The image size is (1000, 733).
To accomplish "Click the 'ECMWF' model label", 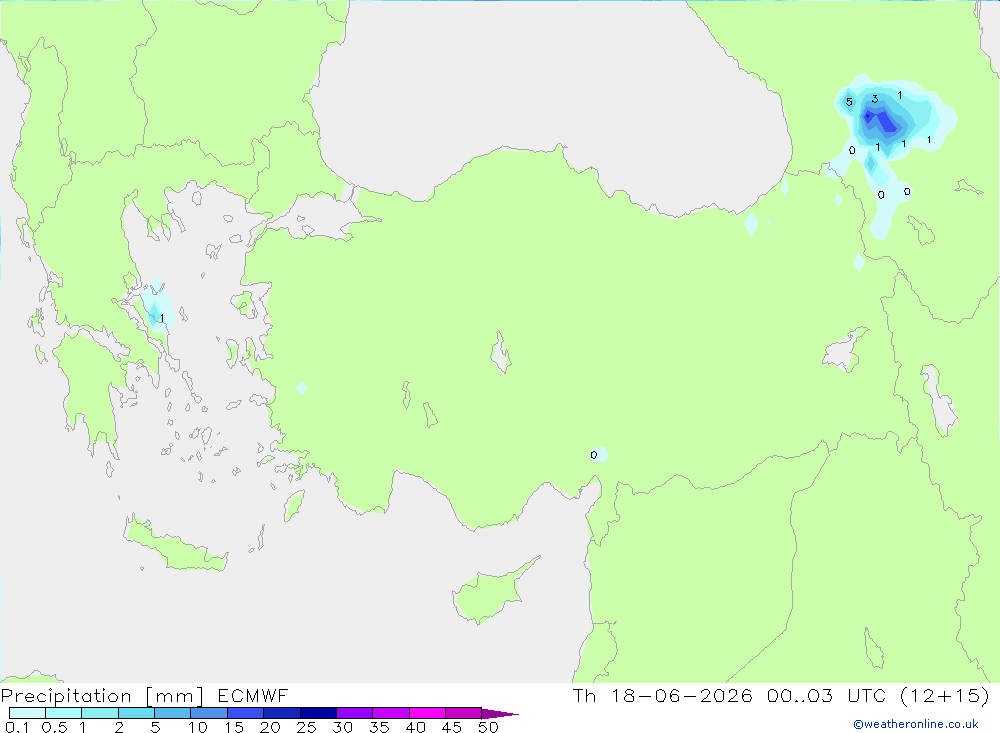I will click(253, 695).
